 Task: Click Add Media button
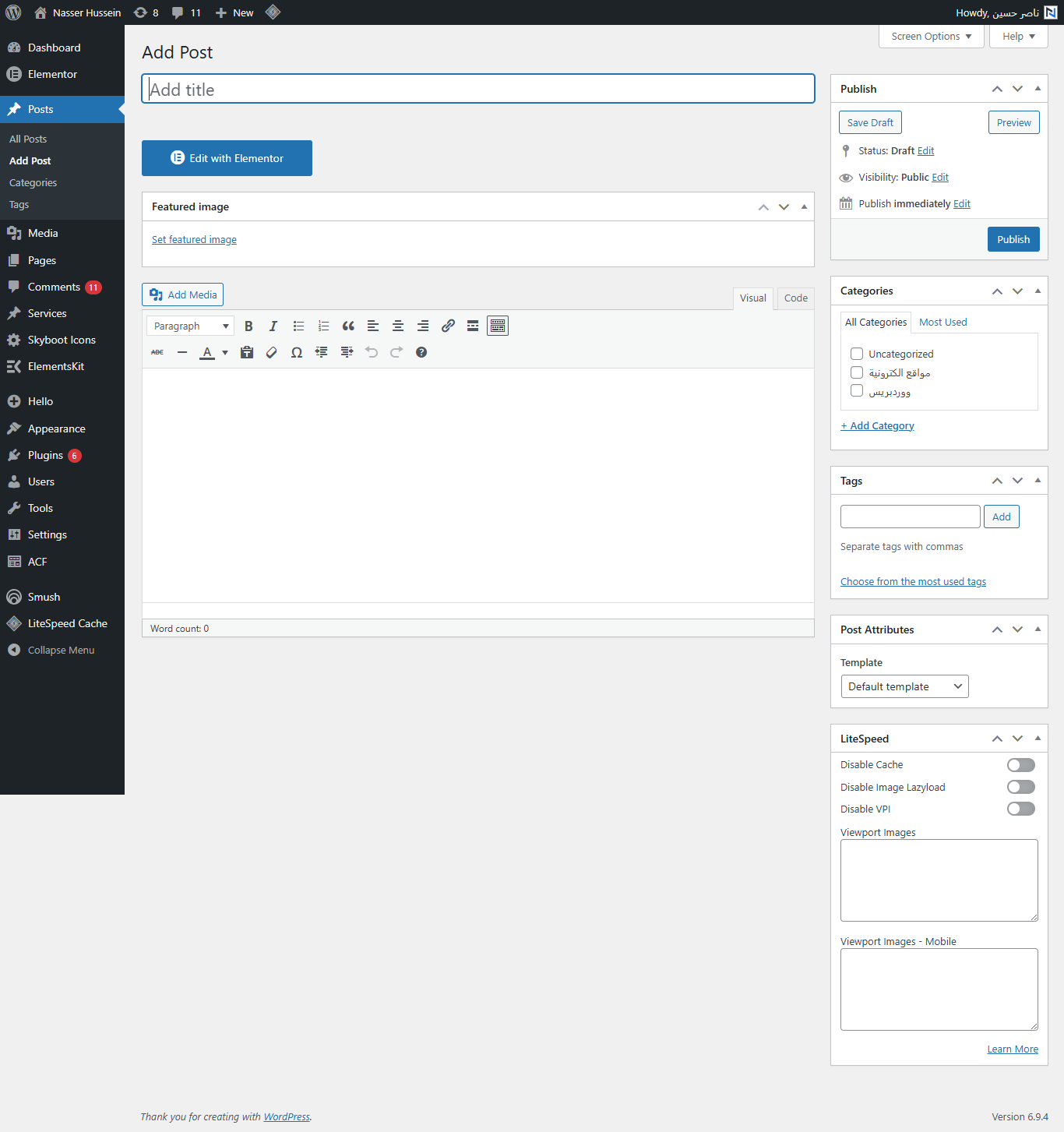point(182,294)
